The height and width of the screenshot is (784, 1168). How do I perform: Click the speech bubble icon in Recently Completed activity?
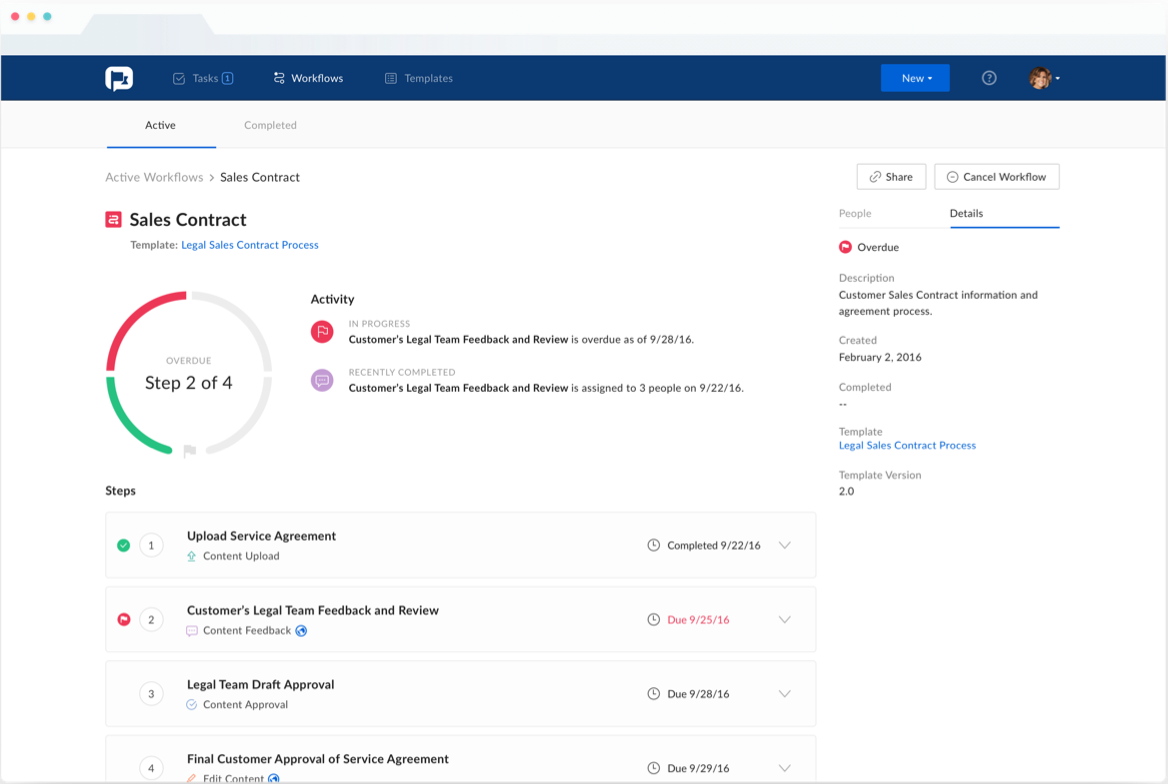coord(321,380)
